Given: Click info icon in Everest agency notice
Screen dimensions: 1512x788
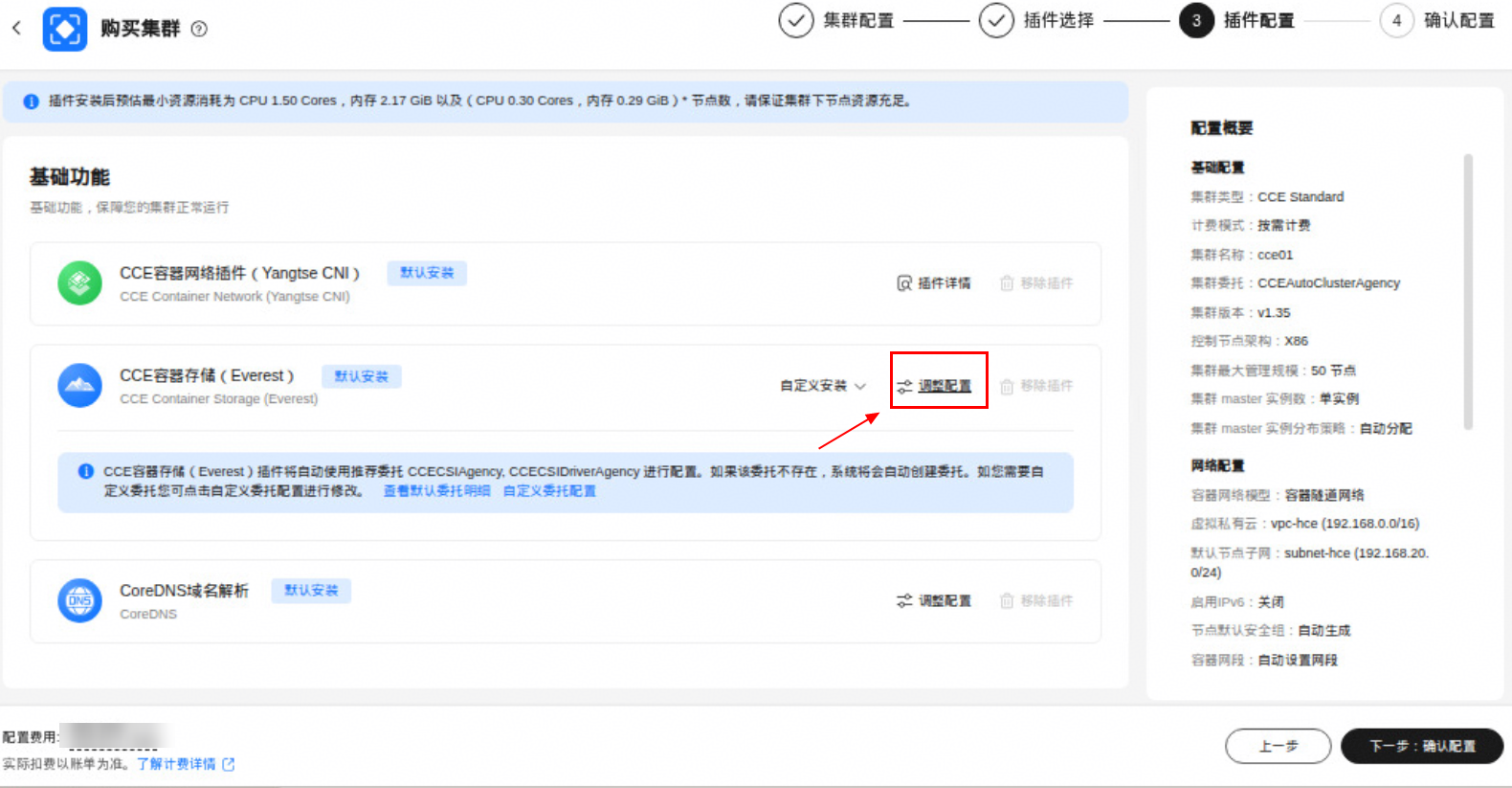Looking at the screenshot, I should 85,471.
